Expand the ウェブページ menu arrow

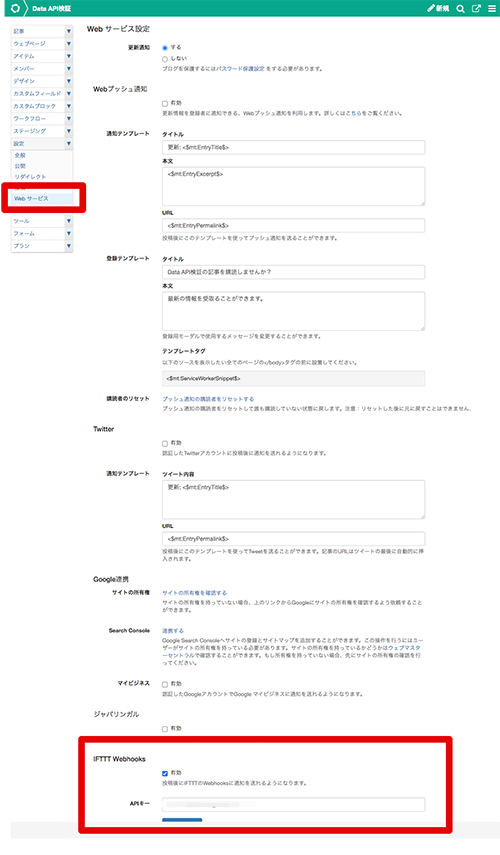point(69,44)
